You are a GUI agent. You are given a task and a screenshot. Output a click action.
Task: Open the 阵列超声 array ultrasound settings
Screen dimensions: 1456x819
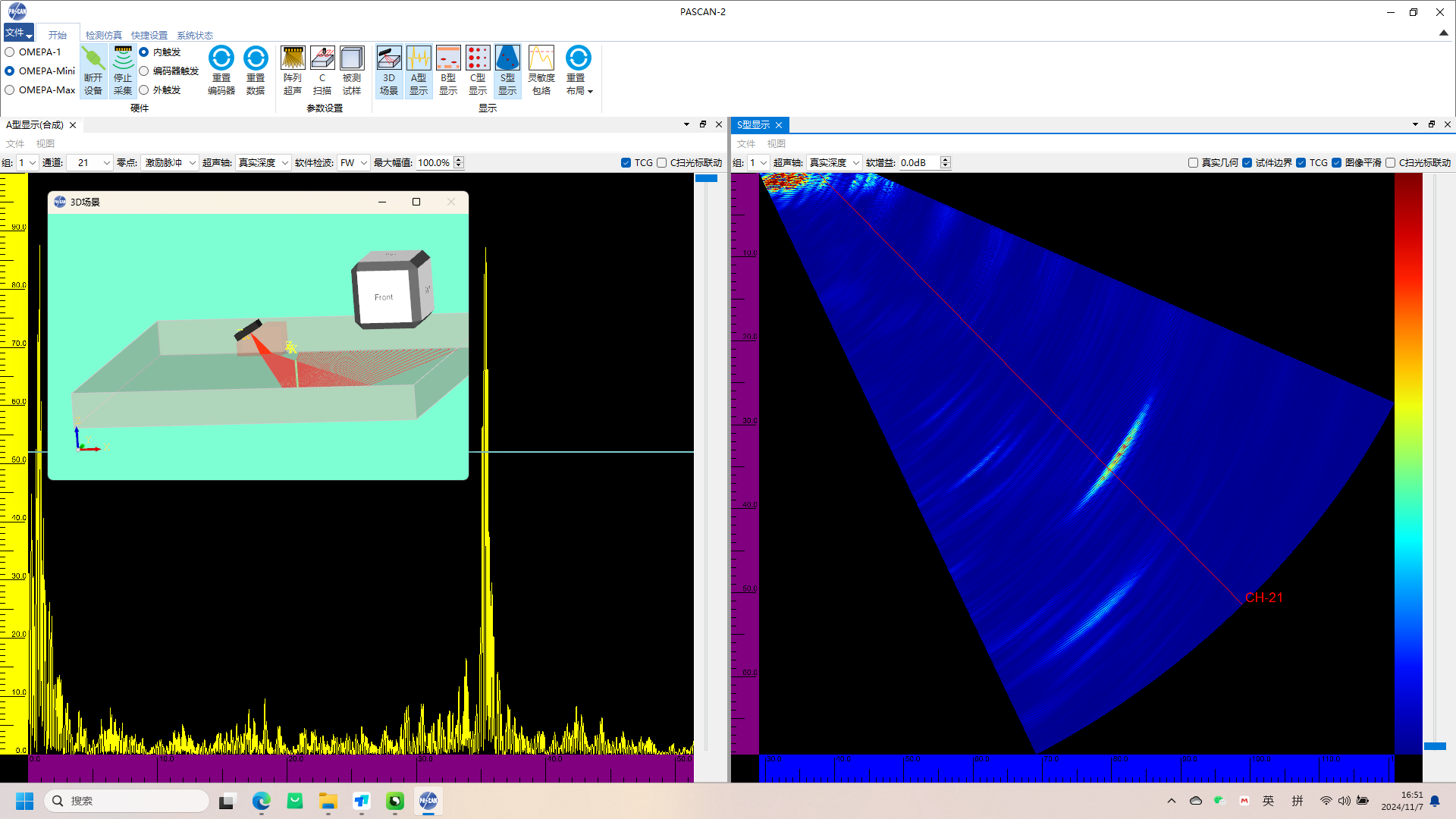(293, 70)
